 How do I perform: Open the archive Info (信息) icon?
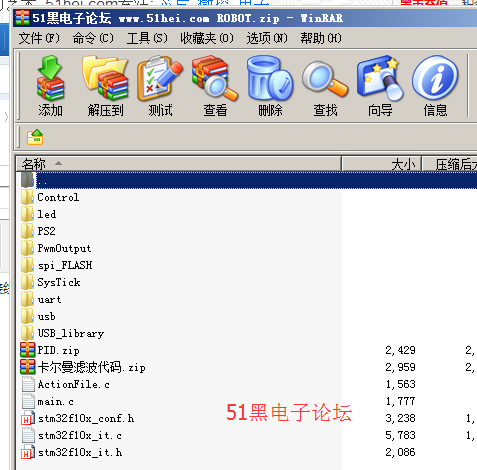click(x=435, y=78)
